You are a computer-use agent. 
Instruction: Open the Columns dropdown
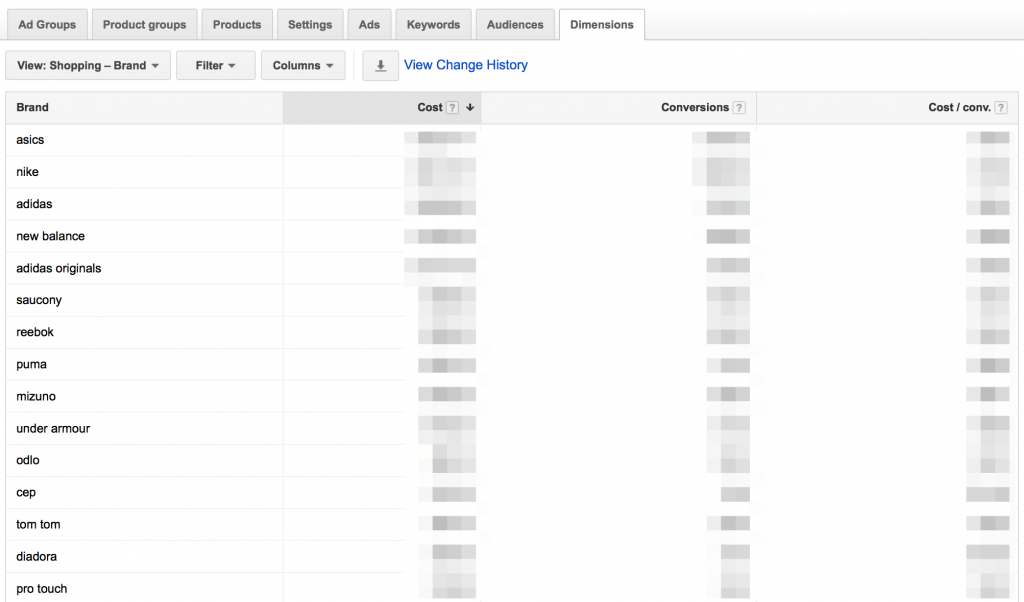(303, 66)
